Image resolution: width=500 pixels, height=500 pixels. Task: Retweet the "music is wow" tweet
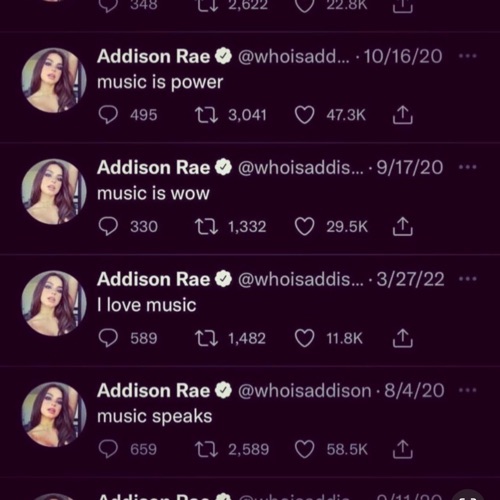206,227
